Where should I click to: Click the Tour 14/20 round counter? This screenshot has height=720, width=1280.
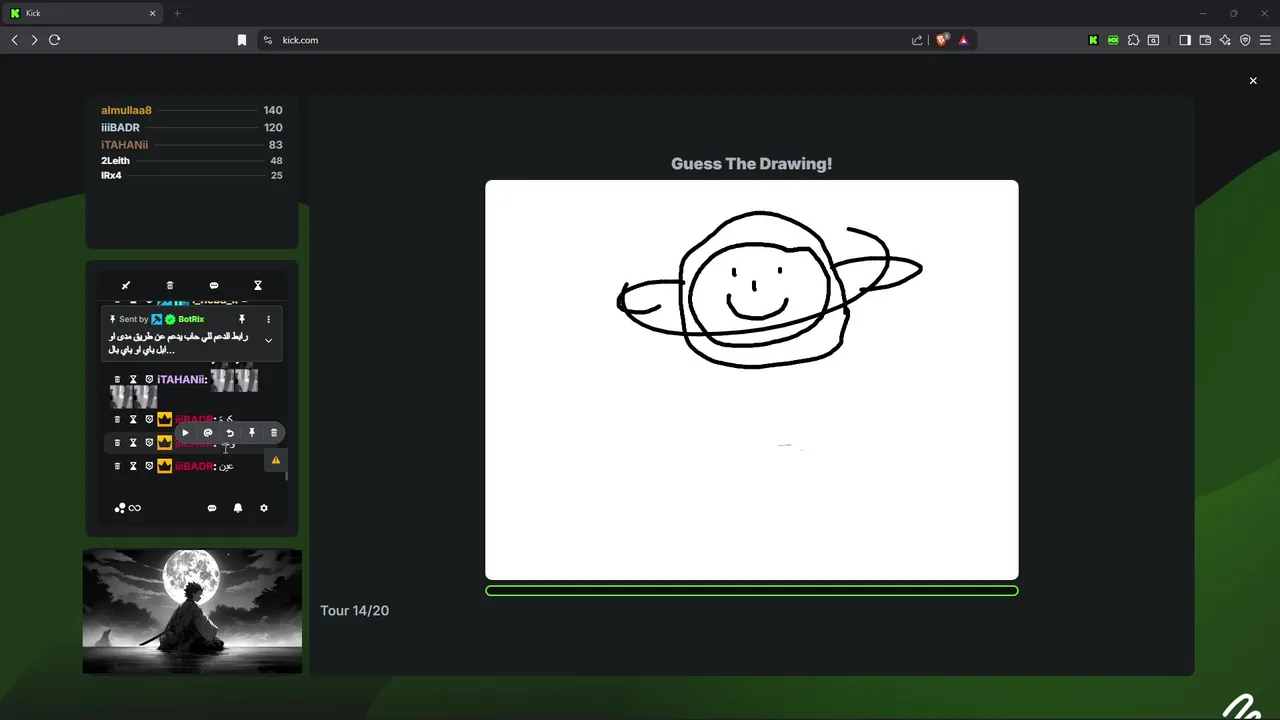tap(354, 611)
